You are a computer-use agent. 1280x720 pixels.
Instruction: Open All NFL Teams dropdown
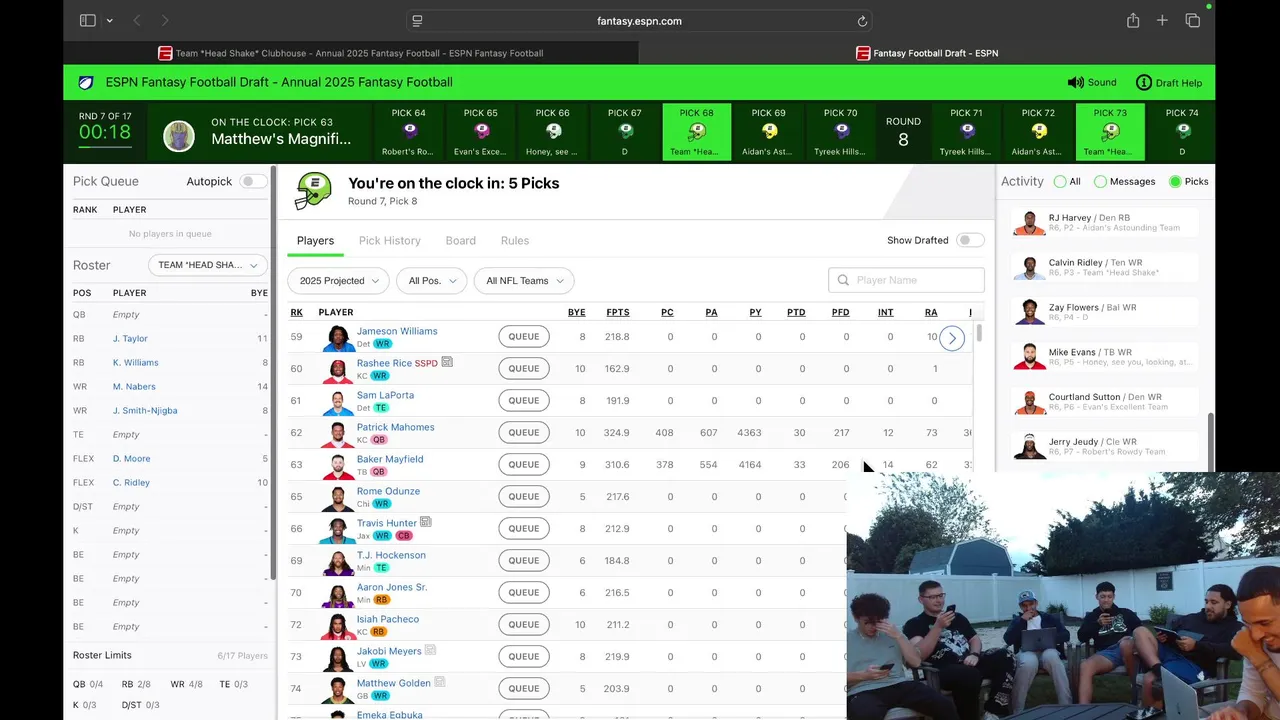[524, 281]
